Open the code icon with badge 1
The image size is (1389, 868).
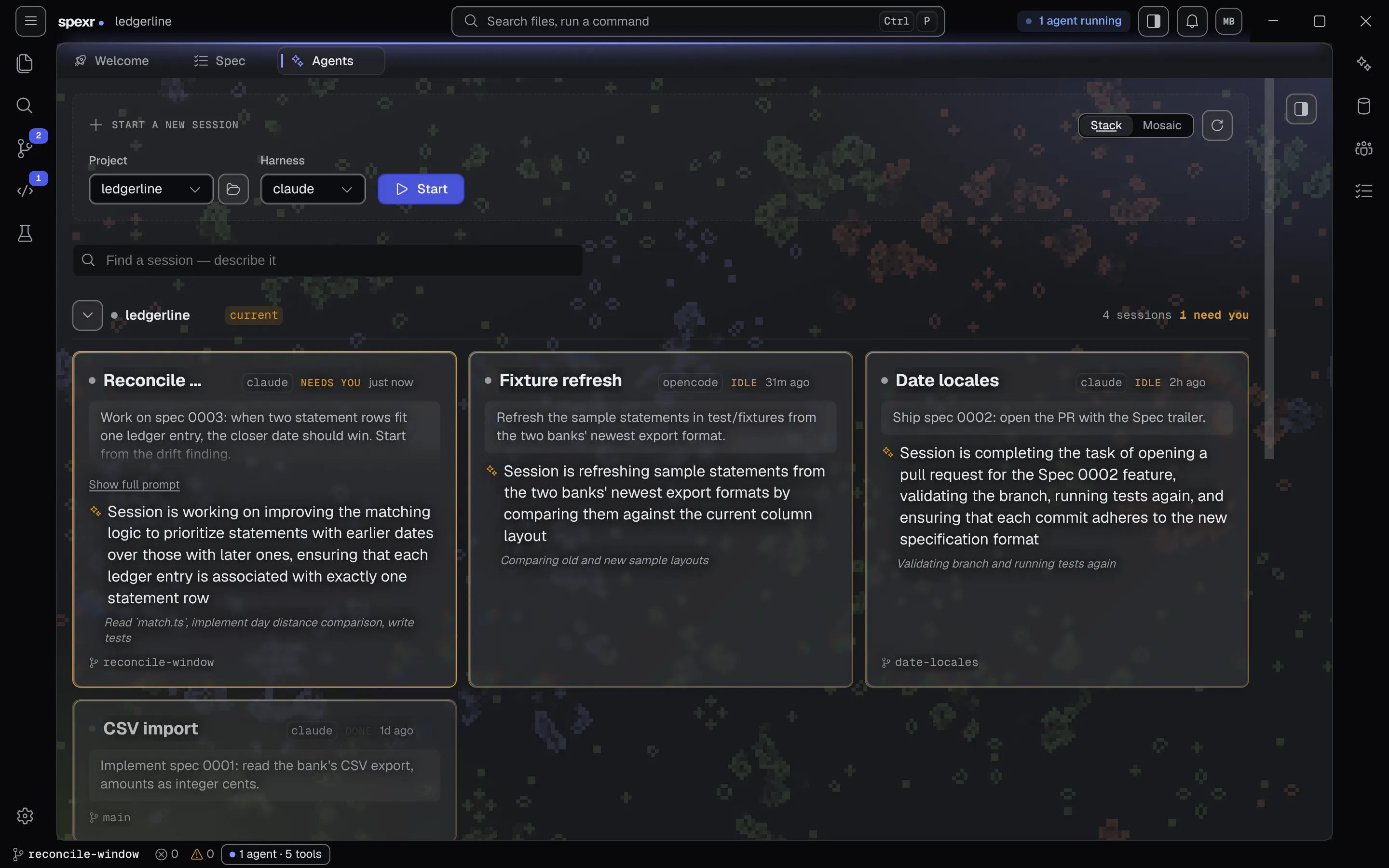pos(25,190)
